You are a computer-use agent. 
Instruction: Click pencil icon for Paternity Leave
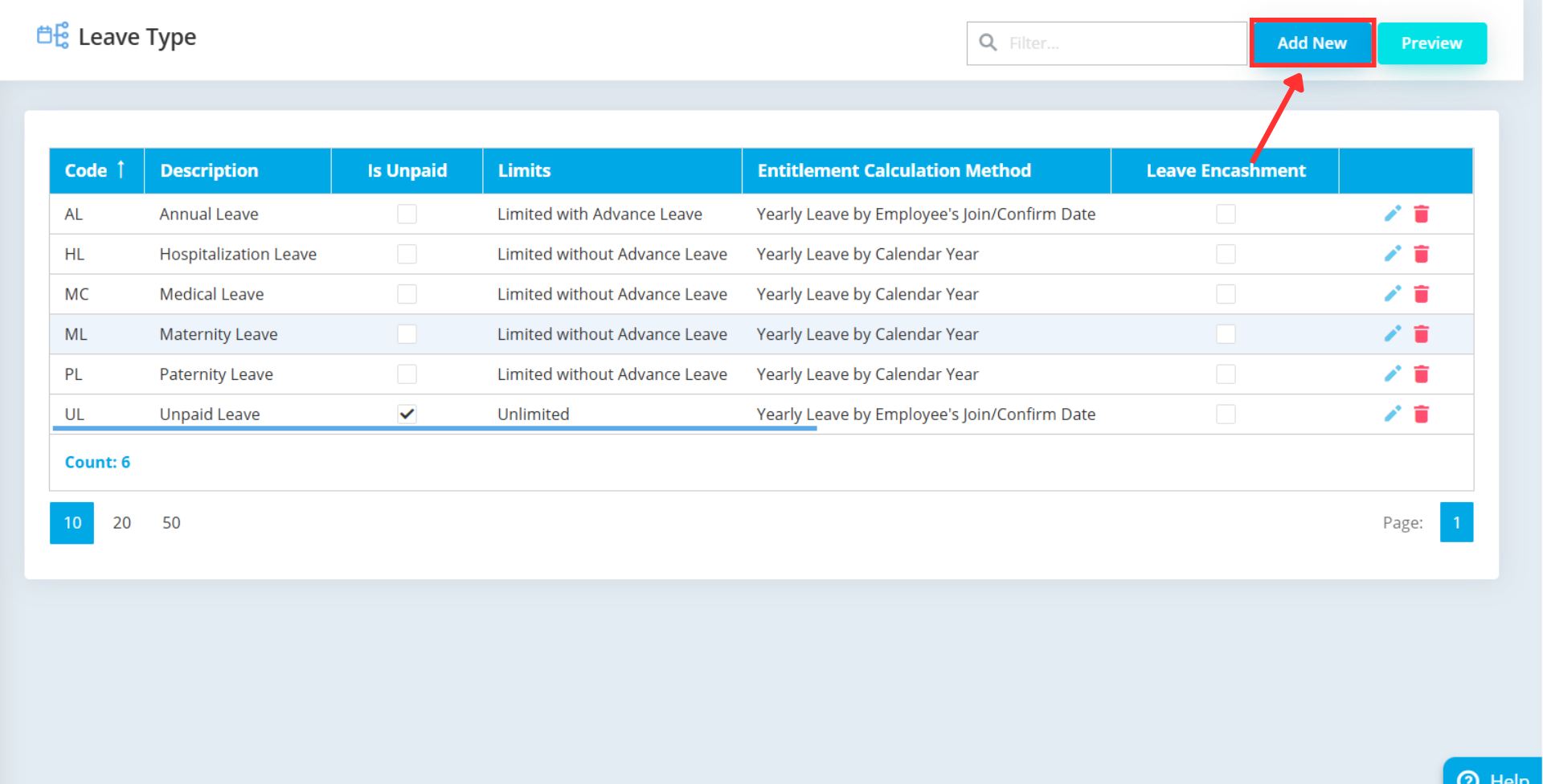(1393, 374)
